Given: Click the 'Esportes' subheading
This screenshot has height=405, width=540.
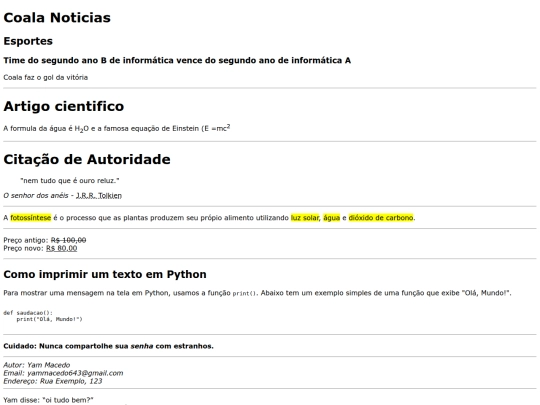Looking at the screenshot, I should [28, 41].
